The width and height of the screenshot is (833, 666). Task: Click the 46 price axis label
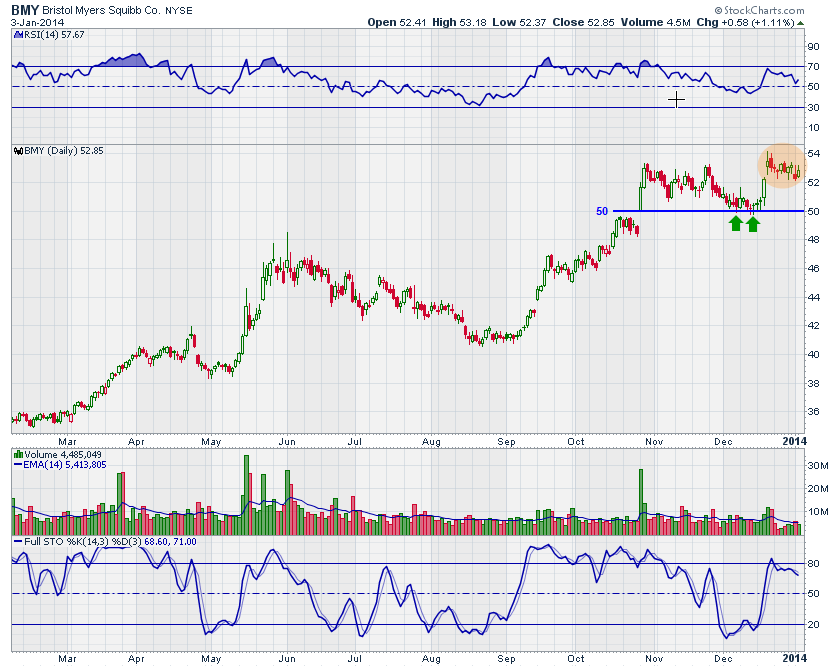813,268
